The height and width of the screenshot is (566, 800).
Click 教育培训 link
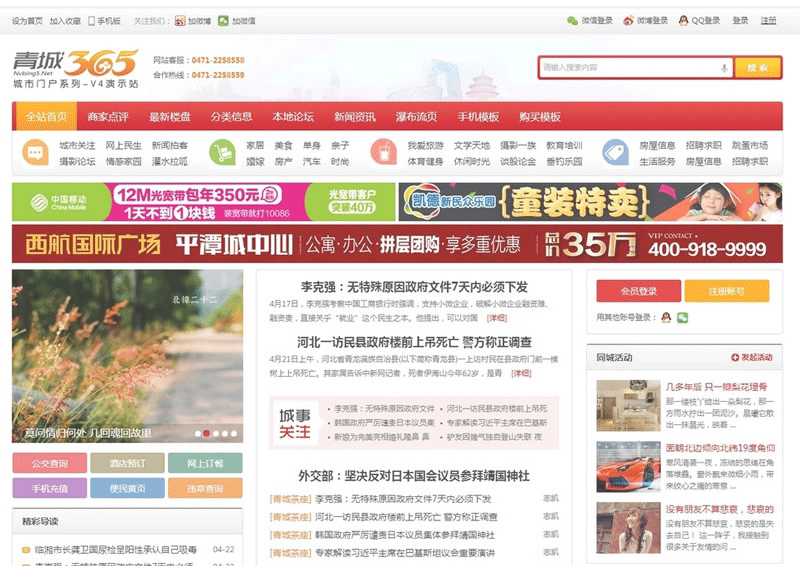coord(564,145)
